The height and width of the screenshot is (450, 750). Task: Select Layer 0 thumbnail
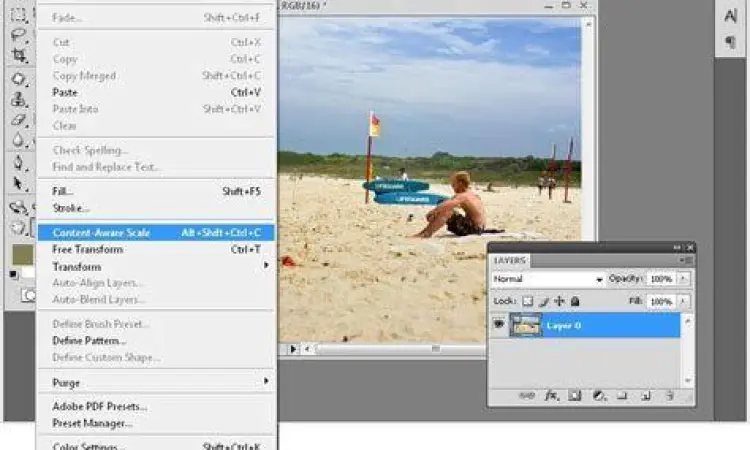[526, 325]
